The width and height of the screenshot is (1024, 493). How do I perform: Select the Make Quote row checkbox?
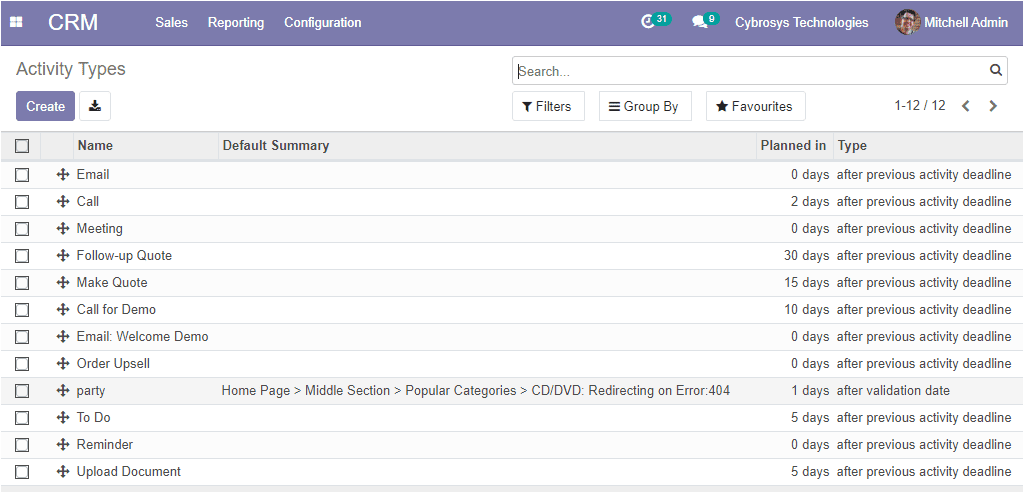pyautogui.click(x=22, y=283)
